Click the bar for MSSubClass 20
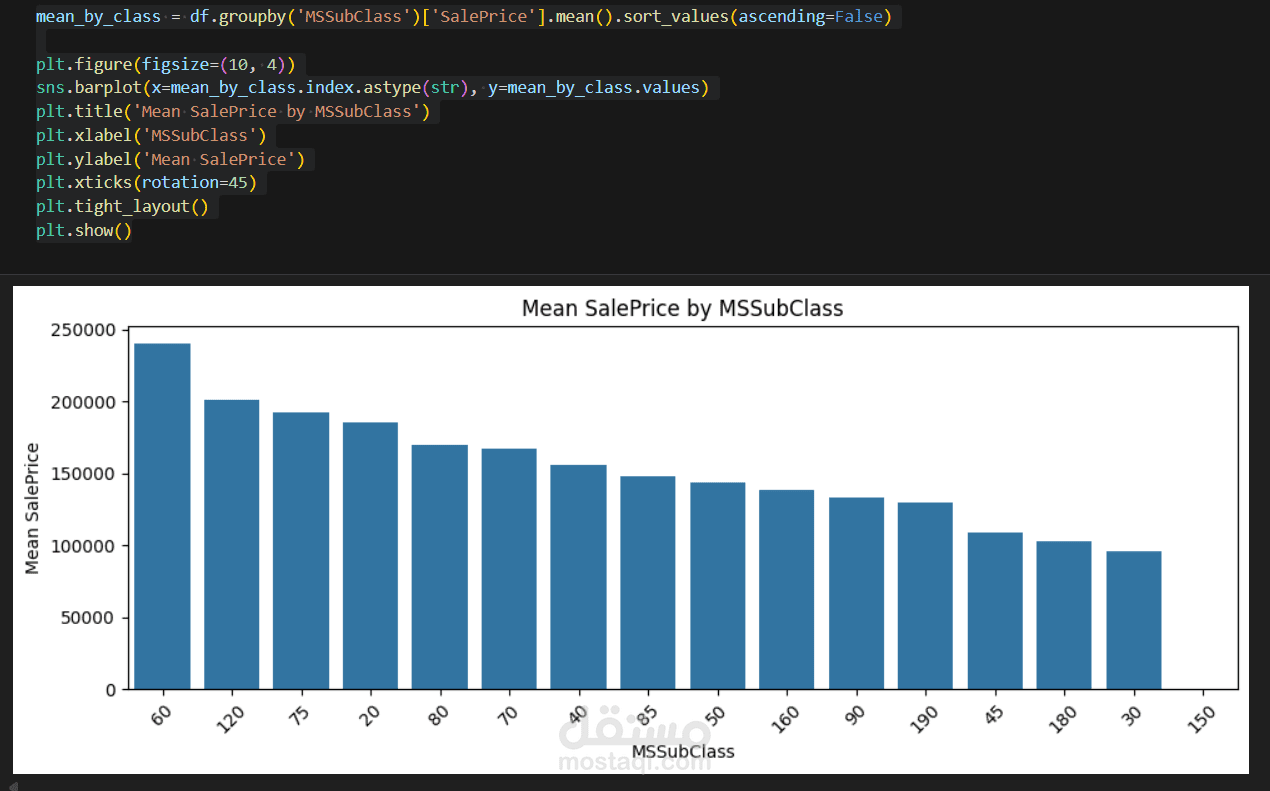 pos(370,556)
